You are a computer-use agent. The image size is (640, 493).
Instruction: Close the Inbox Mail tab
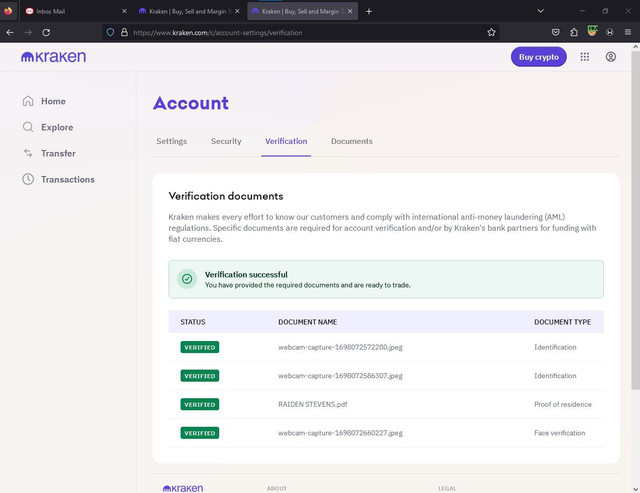(x=124, y=11)
